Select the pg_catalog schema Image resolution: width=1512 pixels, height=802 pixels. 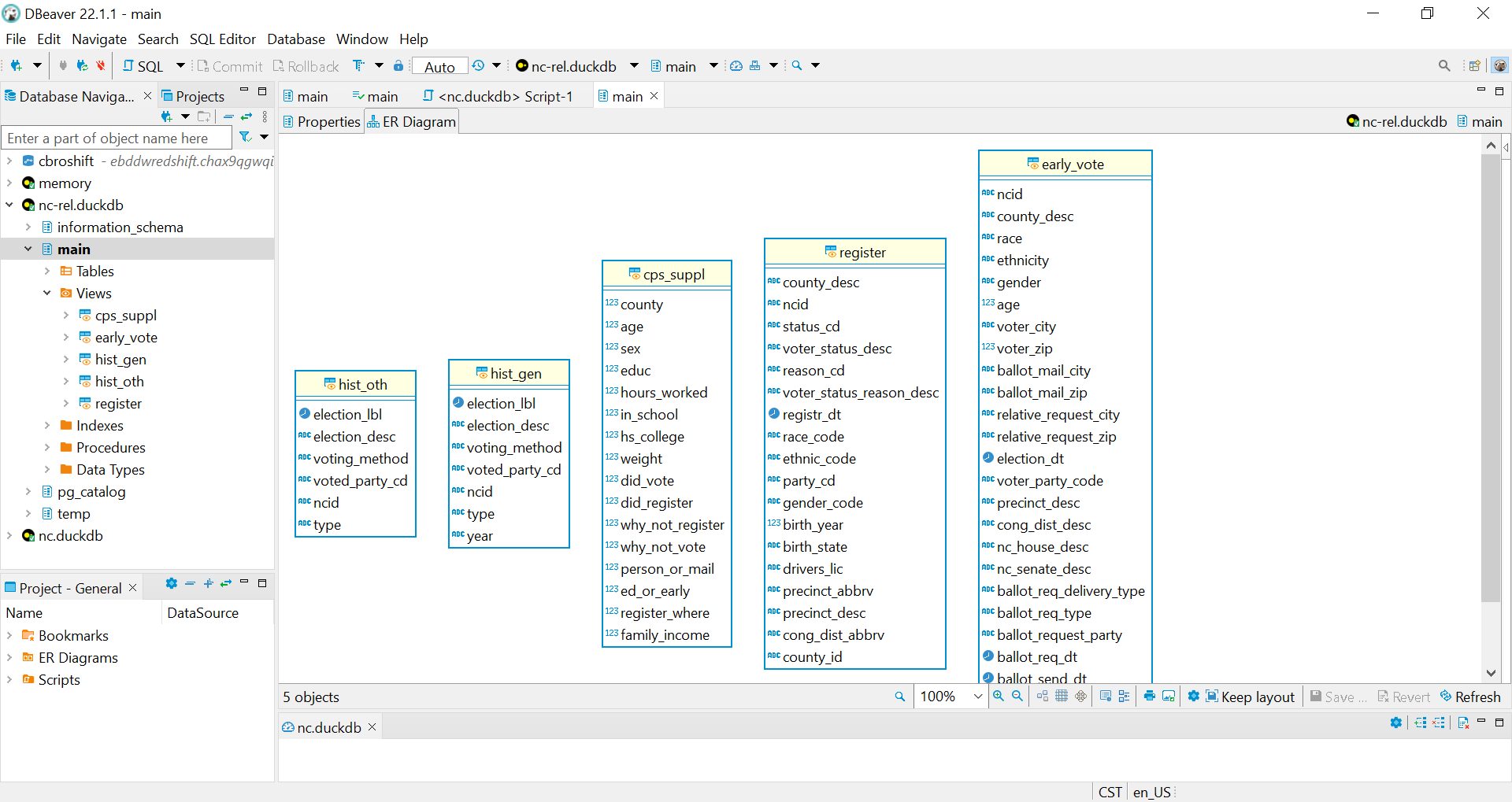[x=91, y=491]
